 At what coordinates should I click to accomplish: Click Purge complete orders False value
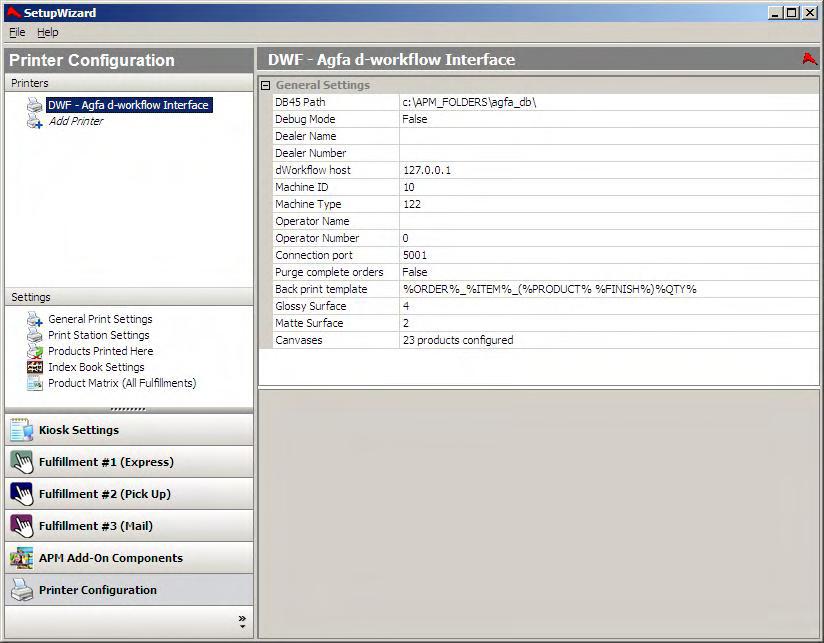[609, 272]
